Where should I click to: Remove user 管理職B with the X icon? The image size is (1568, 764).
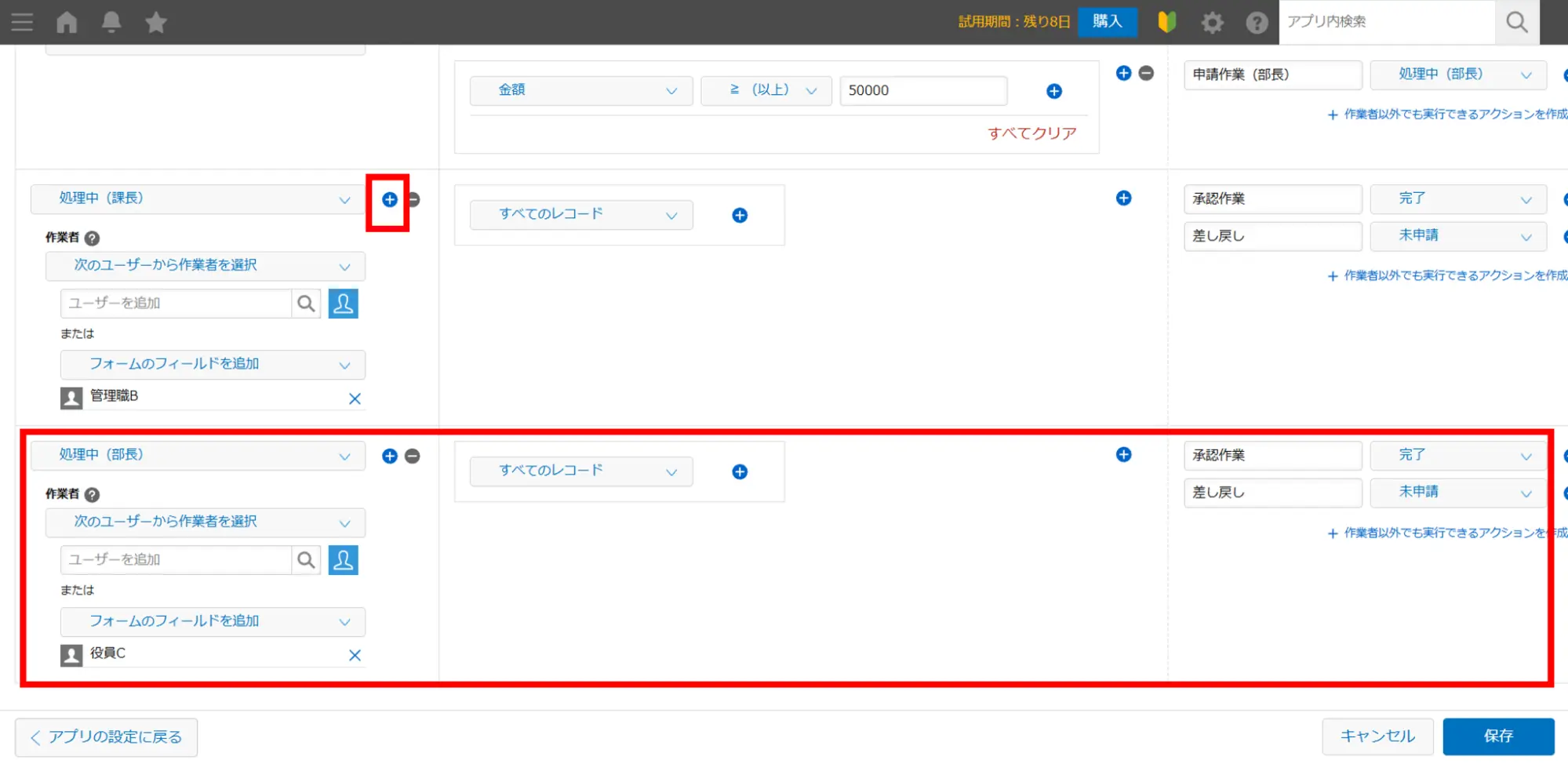tap(355, 398)
